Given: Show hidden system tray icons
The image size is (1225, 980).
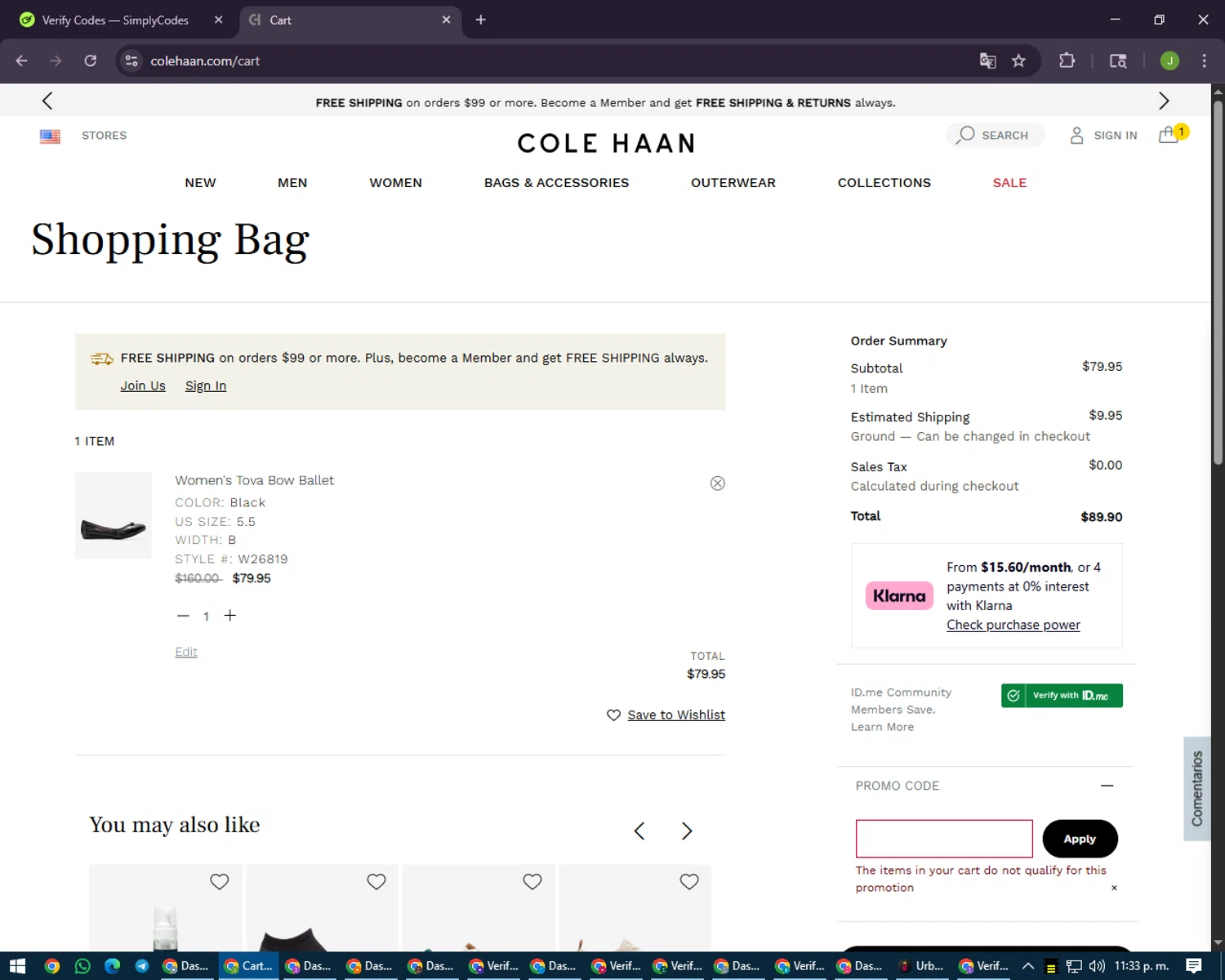Looking at the screenshot, I should (x=1028, y=966).
